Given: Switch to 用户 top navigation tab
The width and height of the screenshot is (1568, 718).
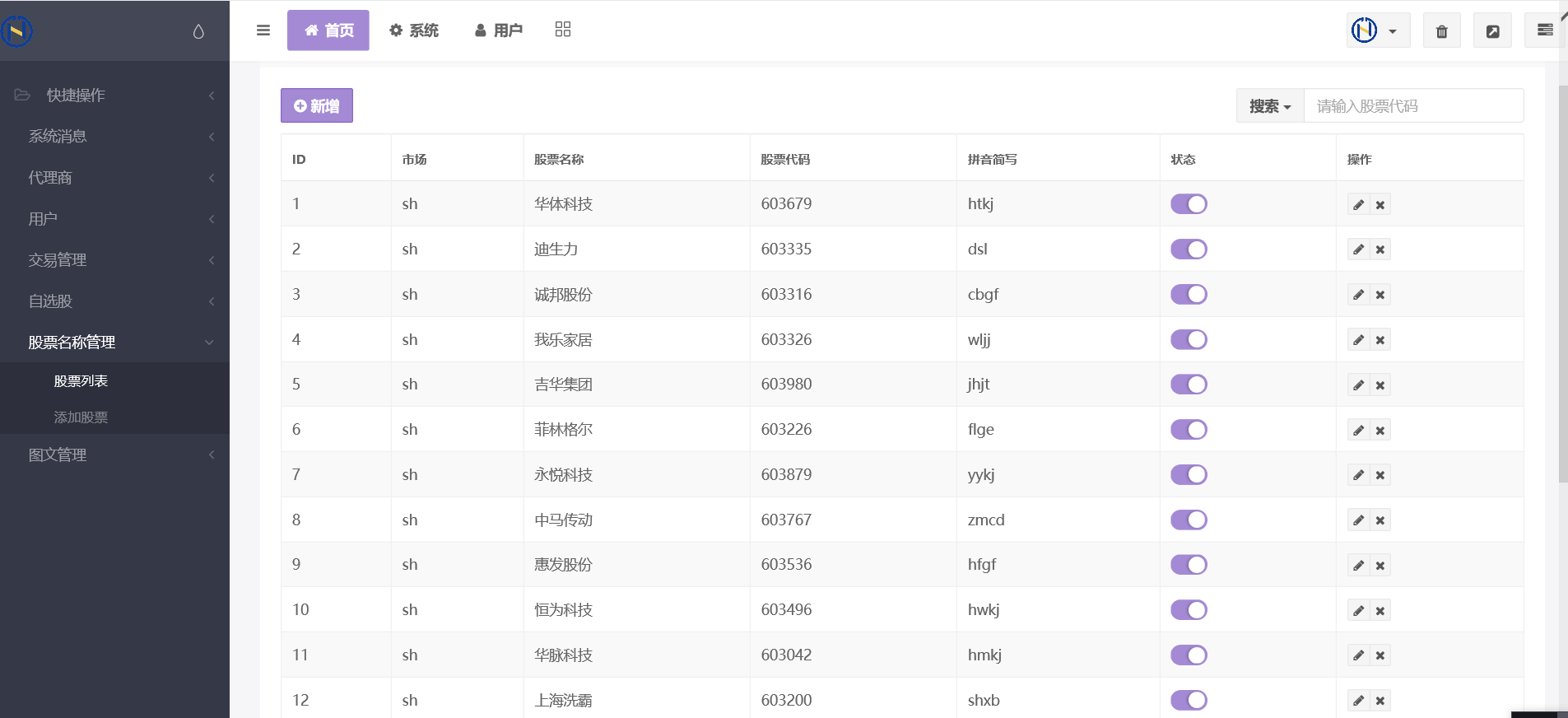Looking at the screenshot, I should tap(499, 30).
